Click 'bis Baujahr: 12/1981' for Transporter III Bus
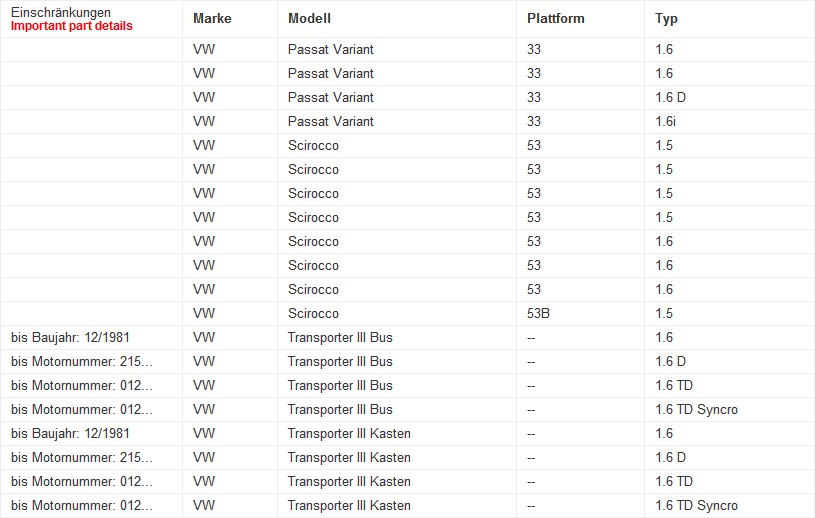This screenshot has height=518, width=815. (x=70, y=337)
